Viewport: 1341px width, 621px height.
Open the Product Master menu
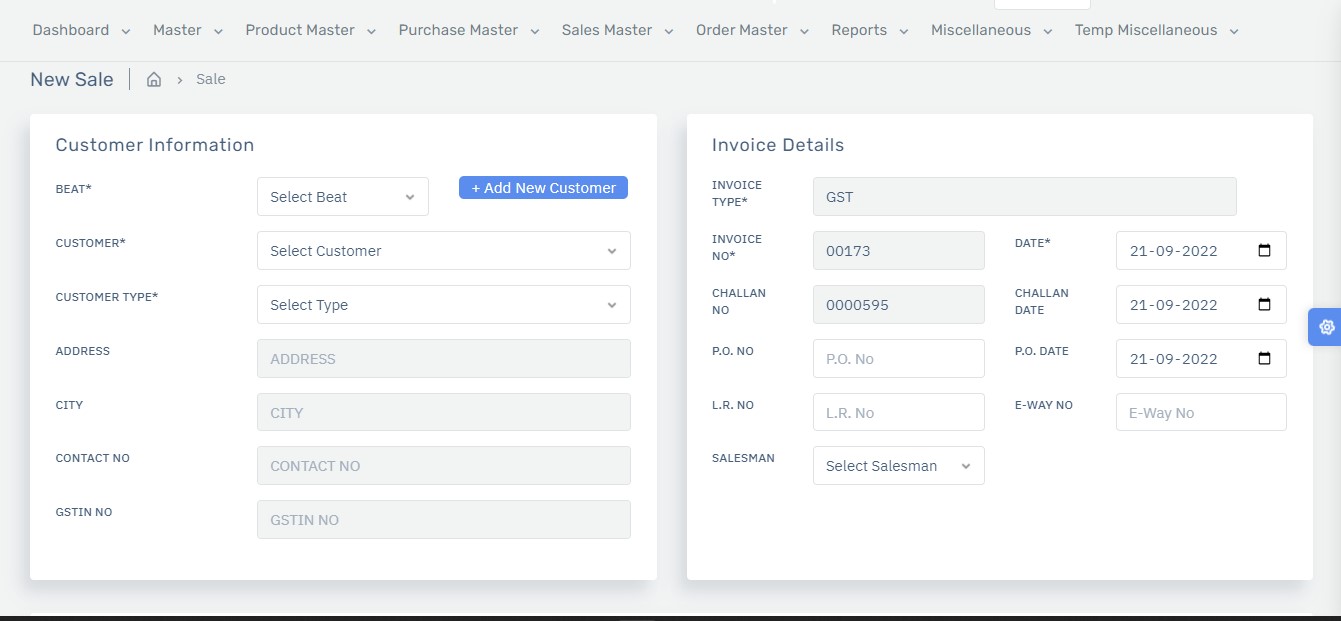(310, 30)
